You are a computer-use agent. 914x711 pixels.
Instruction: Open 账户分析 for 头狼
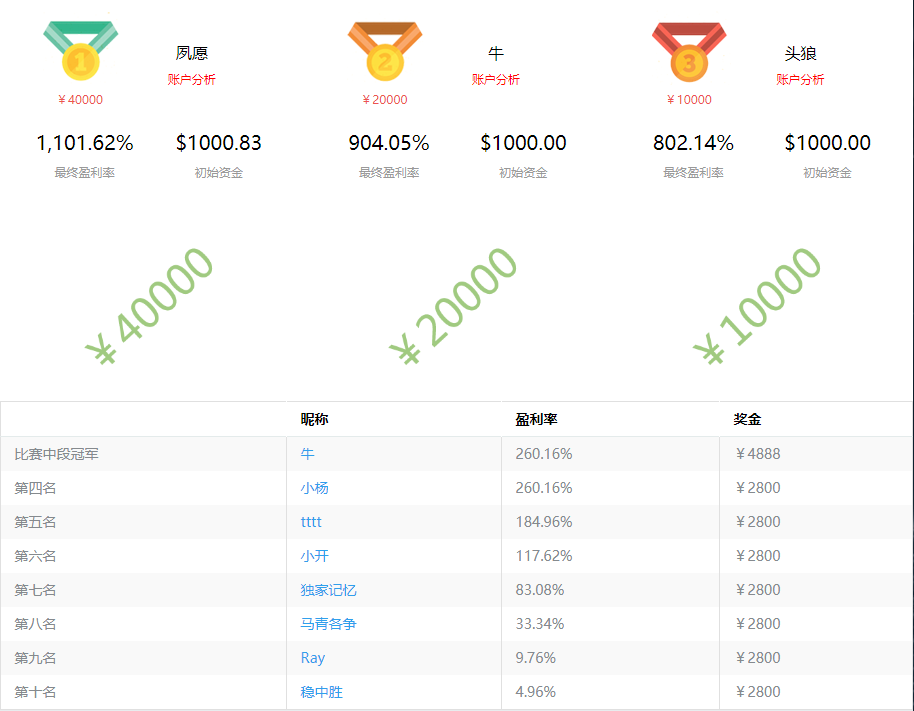pyautogui.click(x=800, y=79)
